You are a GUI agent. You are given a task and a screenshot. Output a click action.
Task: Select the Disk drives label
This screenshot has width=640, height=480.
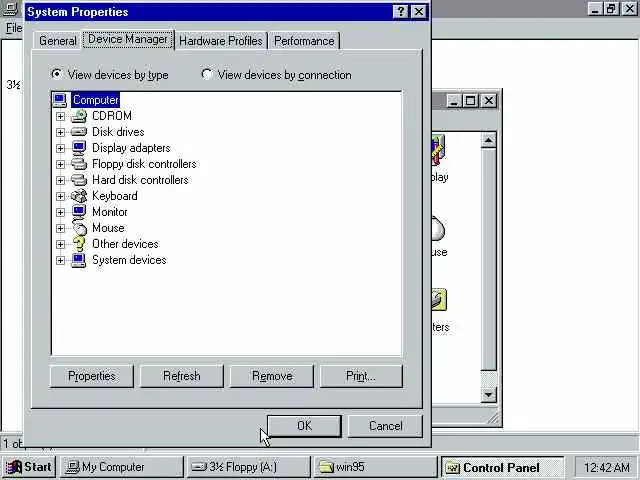coord(118,132)
